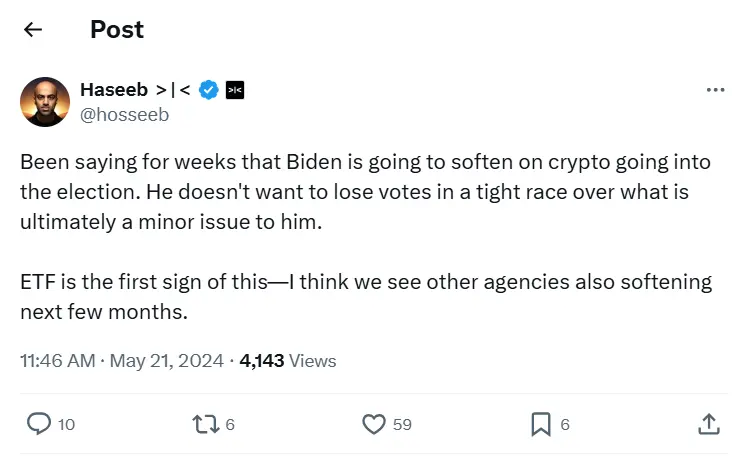Click the "Post" page heading

(117, 30)
